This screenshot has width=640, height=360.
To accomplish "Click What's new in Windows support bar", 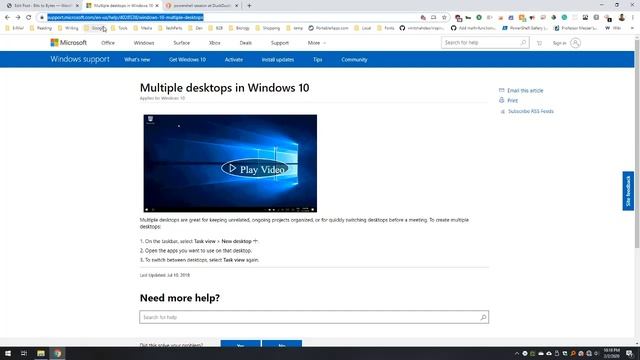I will pos(137,60).
